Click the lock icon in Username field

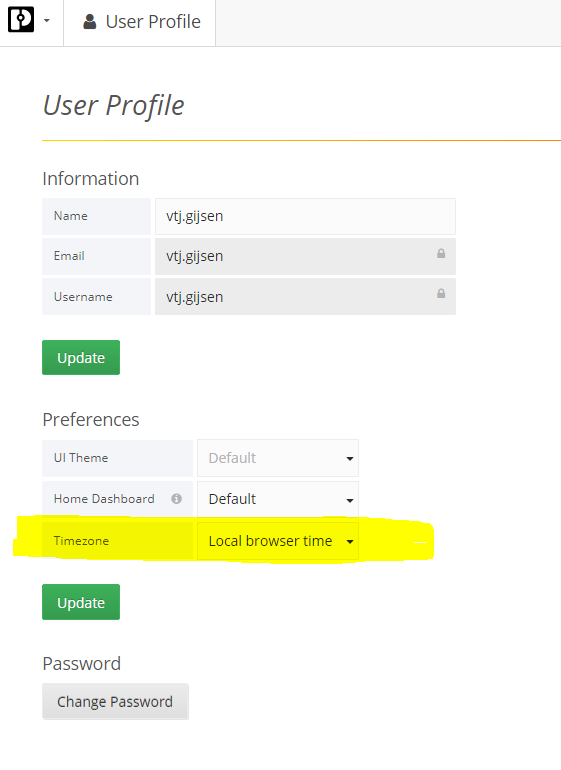[x=441, y=294]
